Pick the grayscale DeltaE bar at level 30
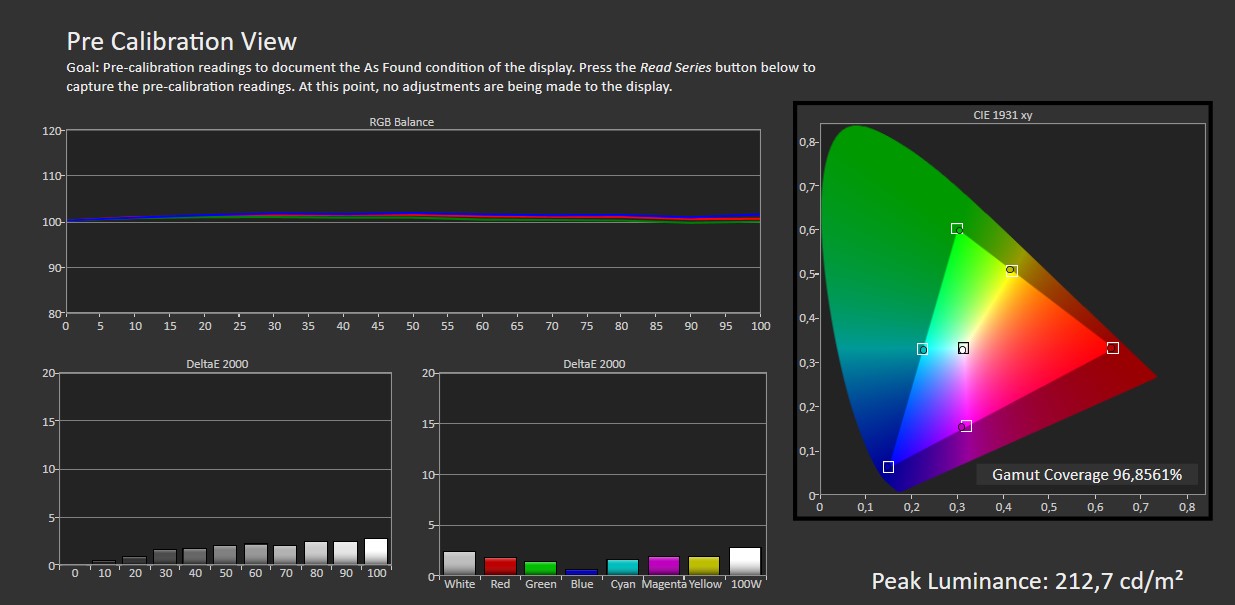The image size is (1235, 605). click(x=165, y=557)
